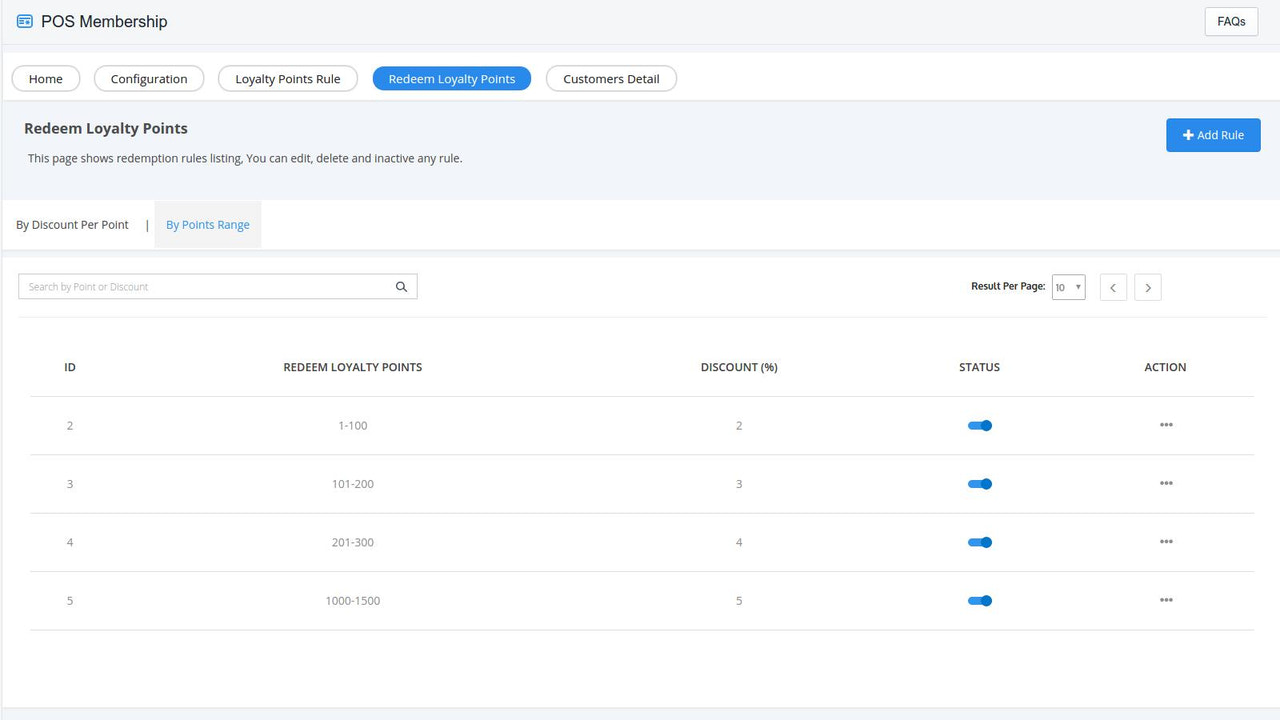Click the 1-100 points range cell
The image size is (1280, 720).
click(x=353, y=426)
